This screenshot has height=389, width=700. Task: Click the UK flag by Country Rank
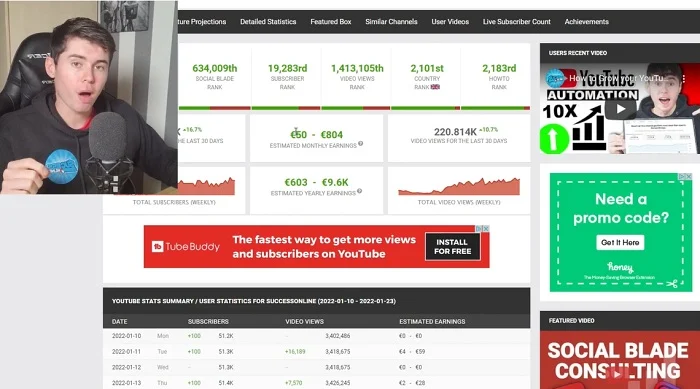[435, 87]
